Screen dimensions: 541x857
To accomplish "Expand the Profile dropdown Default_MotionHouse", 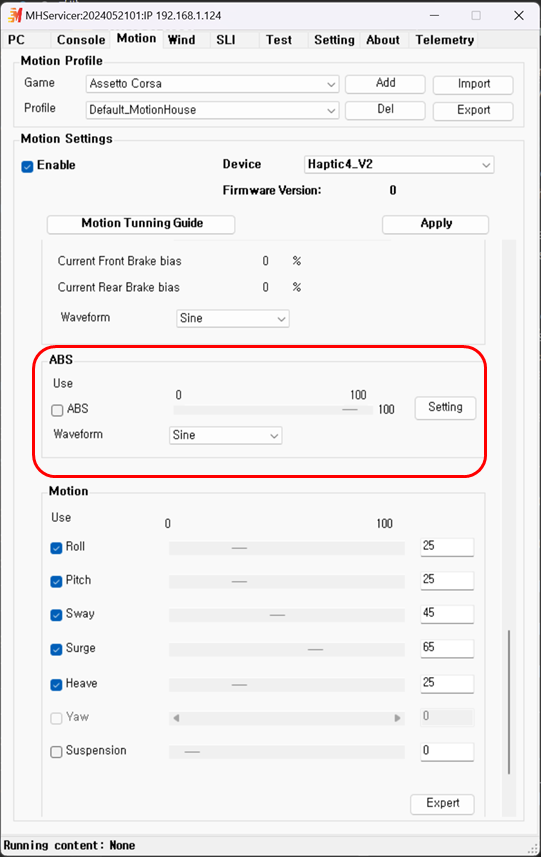I will tap(213, 110).
